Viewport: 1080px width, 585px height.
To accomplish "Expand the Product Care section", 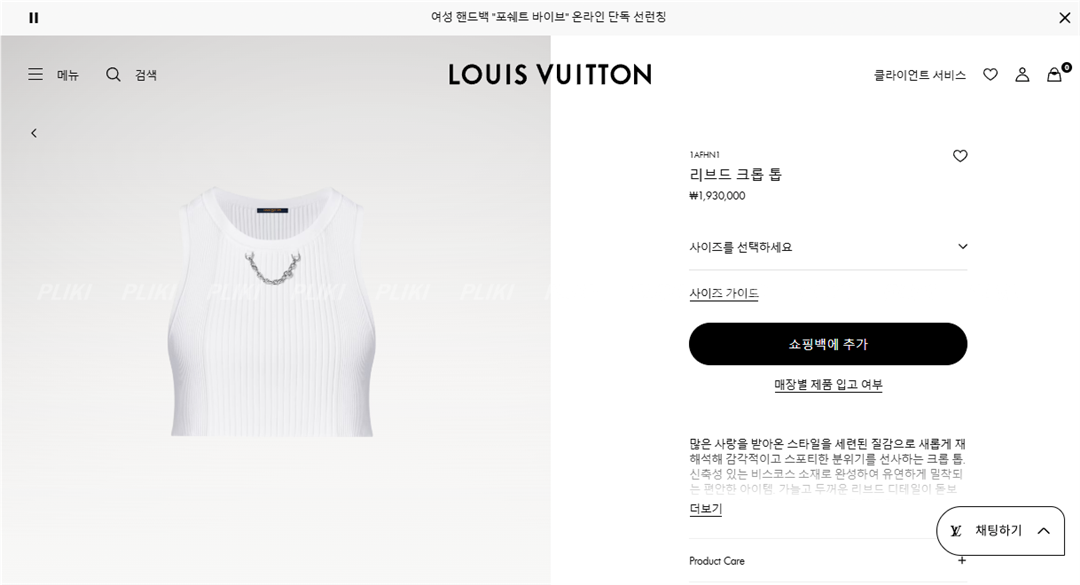I will 828,561.
